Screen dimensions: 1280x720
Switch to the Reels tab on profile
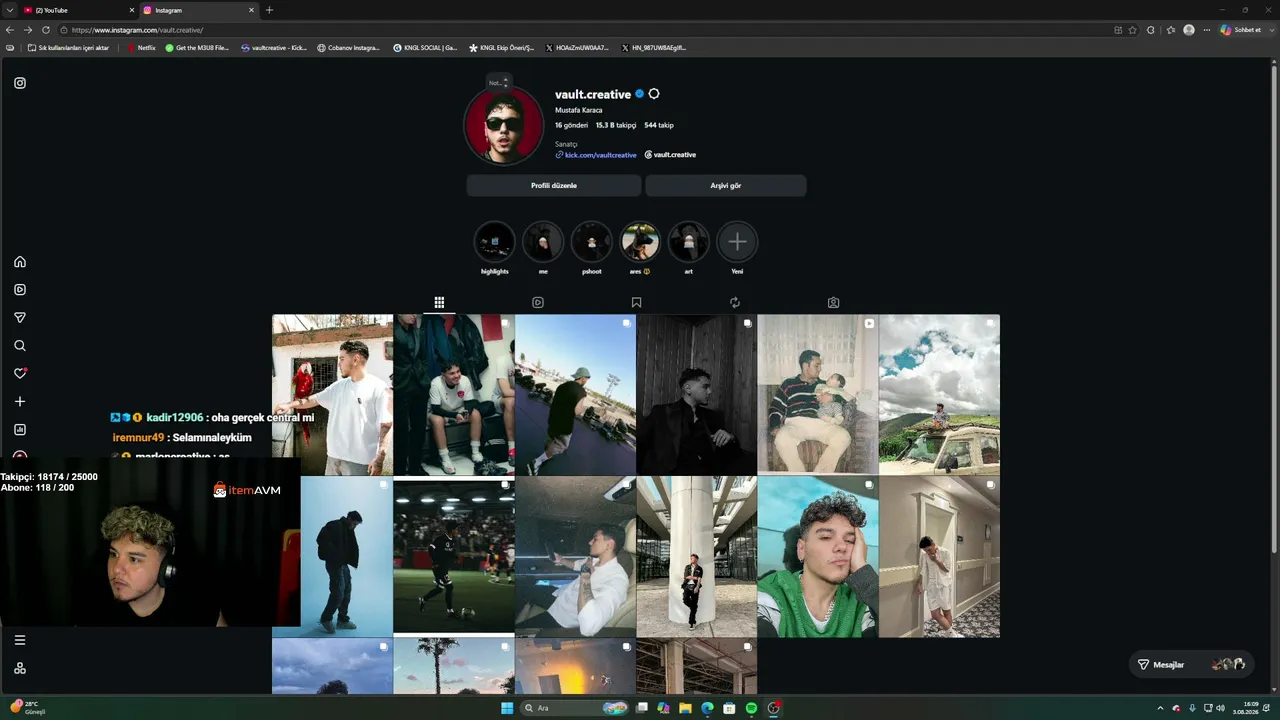[x=538, y=302]
